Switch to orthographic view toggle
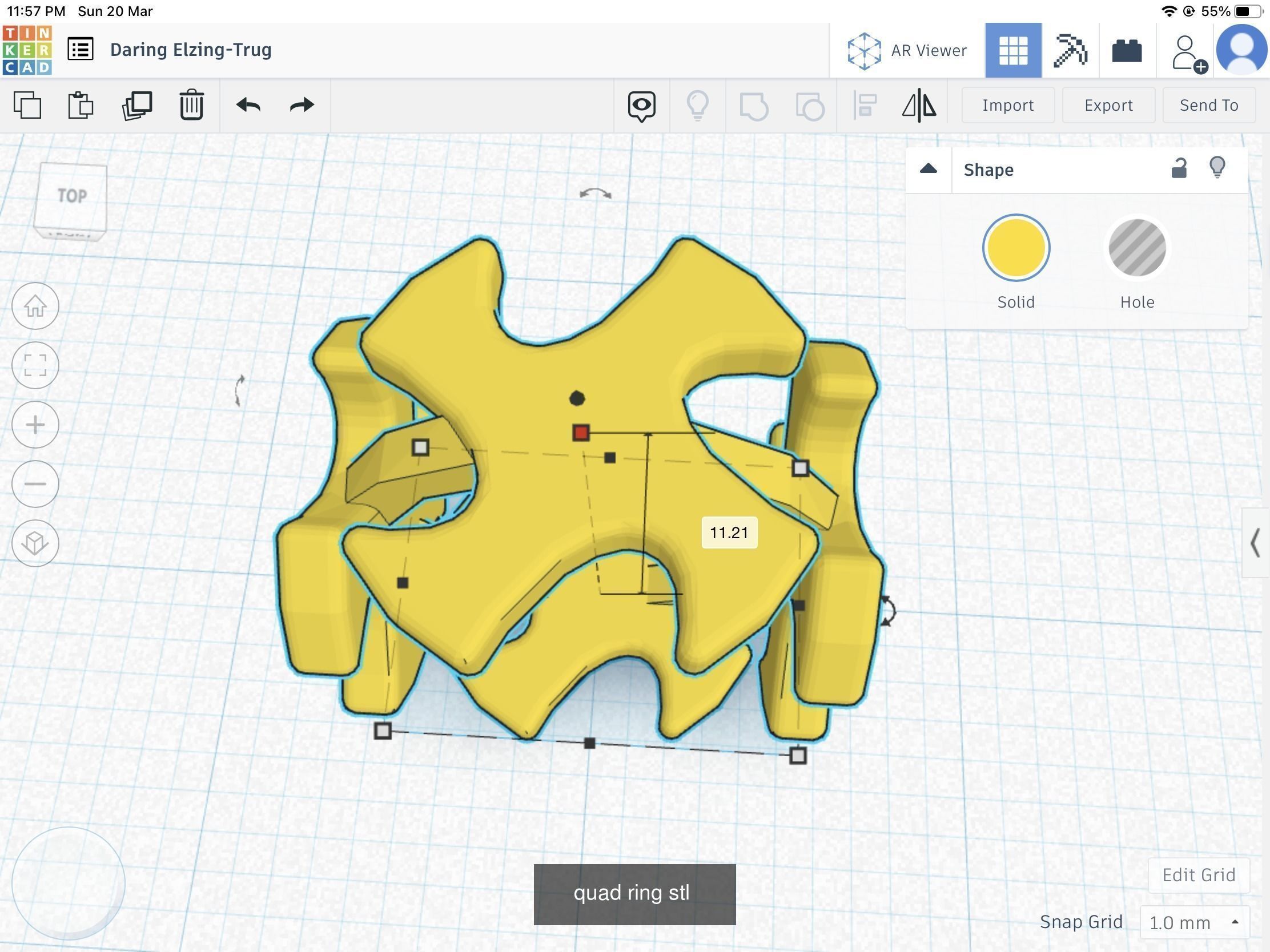The width and height of the screenshot is (1270, 952). (x=35, y=543)
